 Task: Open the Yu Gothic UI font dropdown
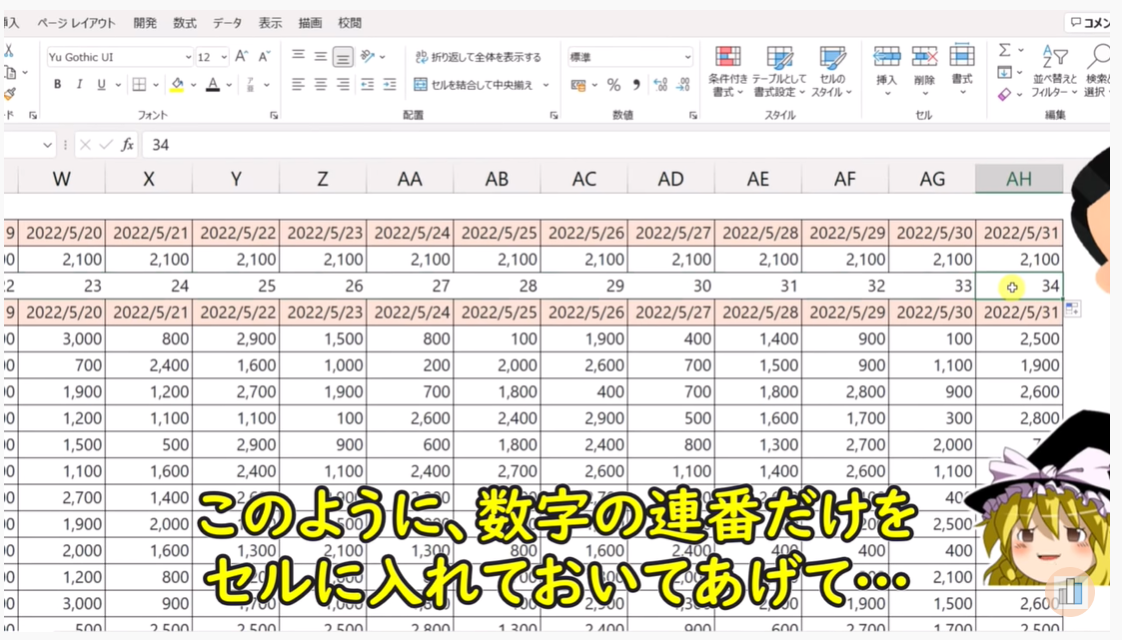tap(187, 57)
